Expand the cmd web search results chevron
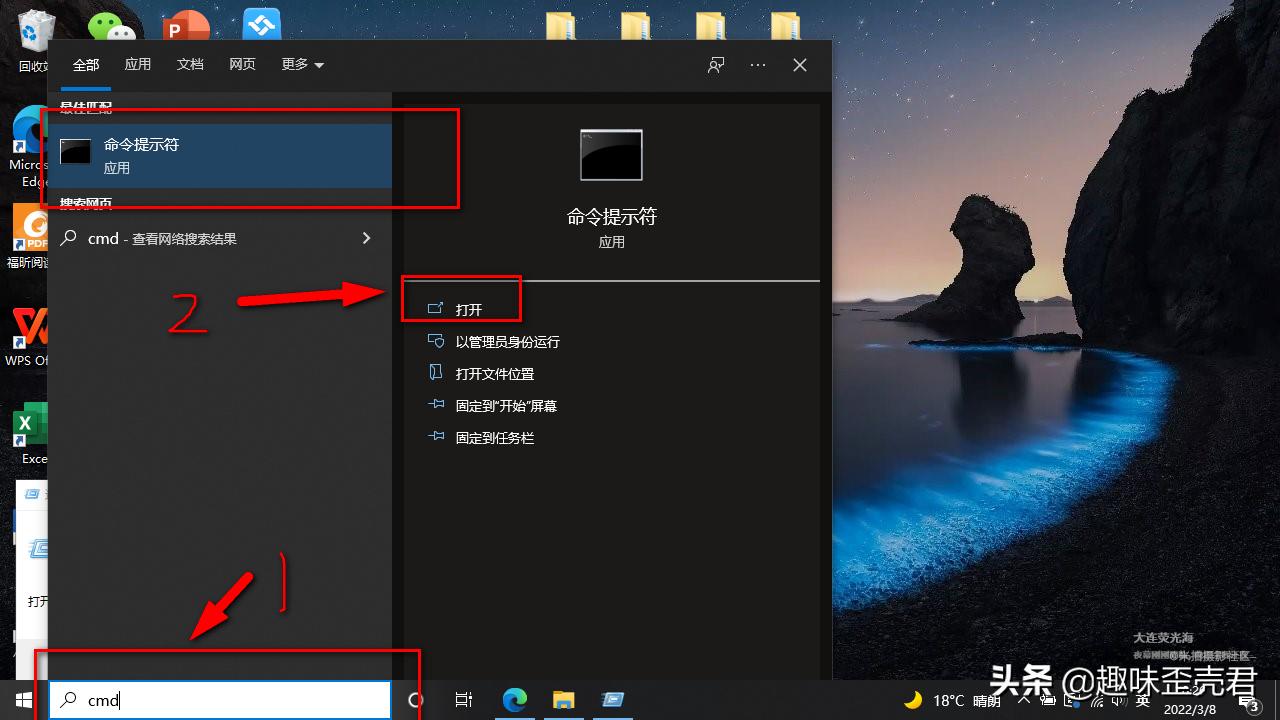Image resolution: width=1280 pixels, height=720 pixels. click(366, 238)
